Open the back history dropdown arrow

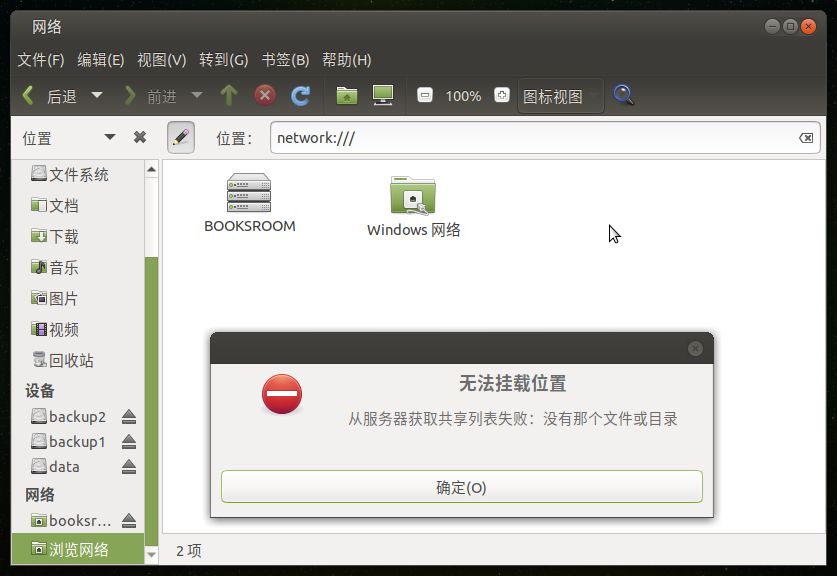pos(97,96)
